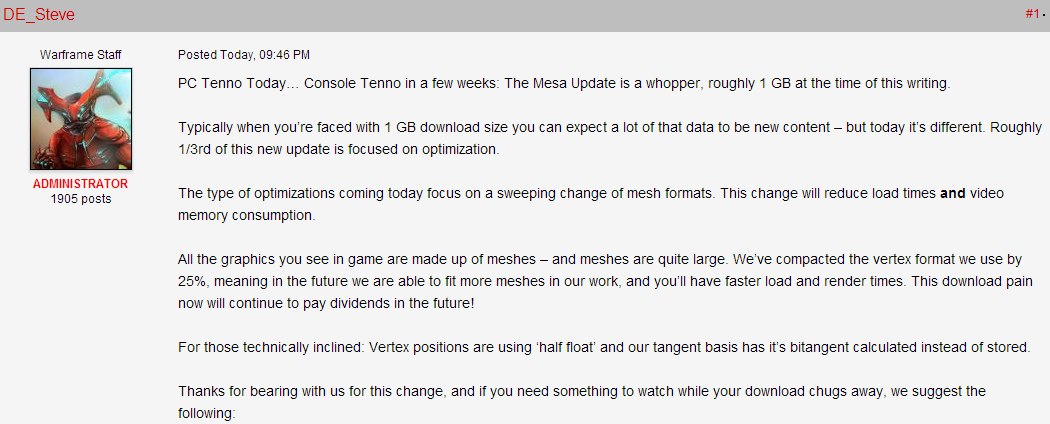Click the "1/3rd" text in the post
This screenshot has width=1050, height=424.
194,149
